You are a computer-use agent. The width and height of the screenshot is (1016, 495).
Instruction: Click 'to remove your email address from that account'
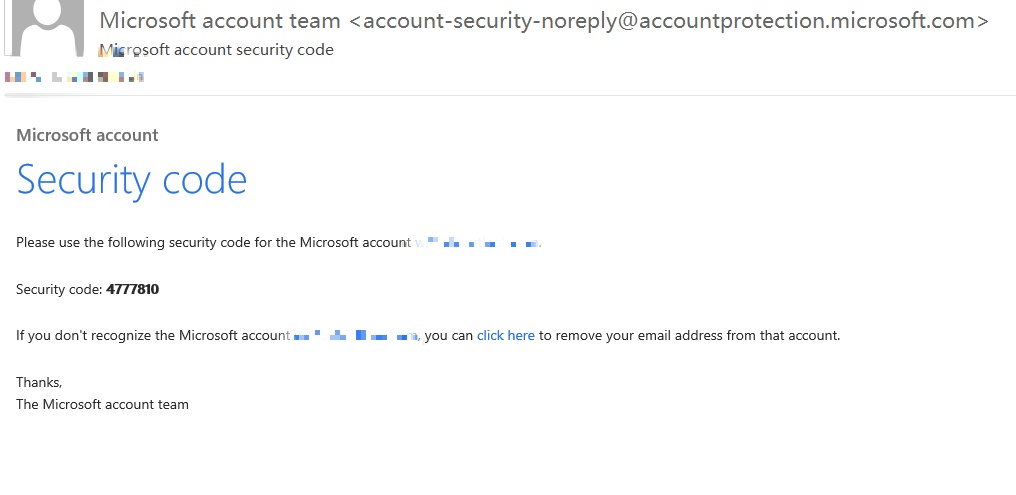[x=689, y=336]
